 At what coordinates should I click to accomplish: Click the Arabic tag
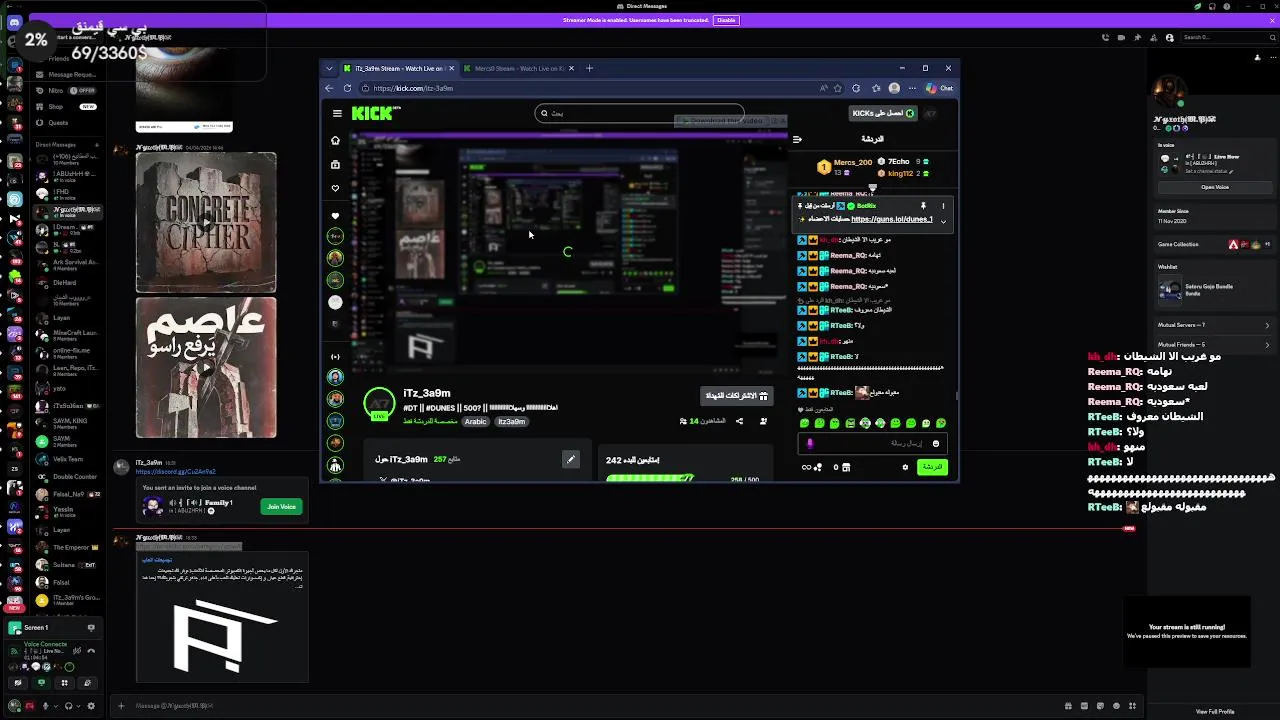[x=475, y=421]
